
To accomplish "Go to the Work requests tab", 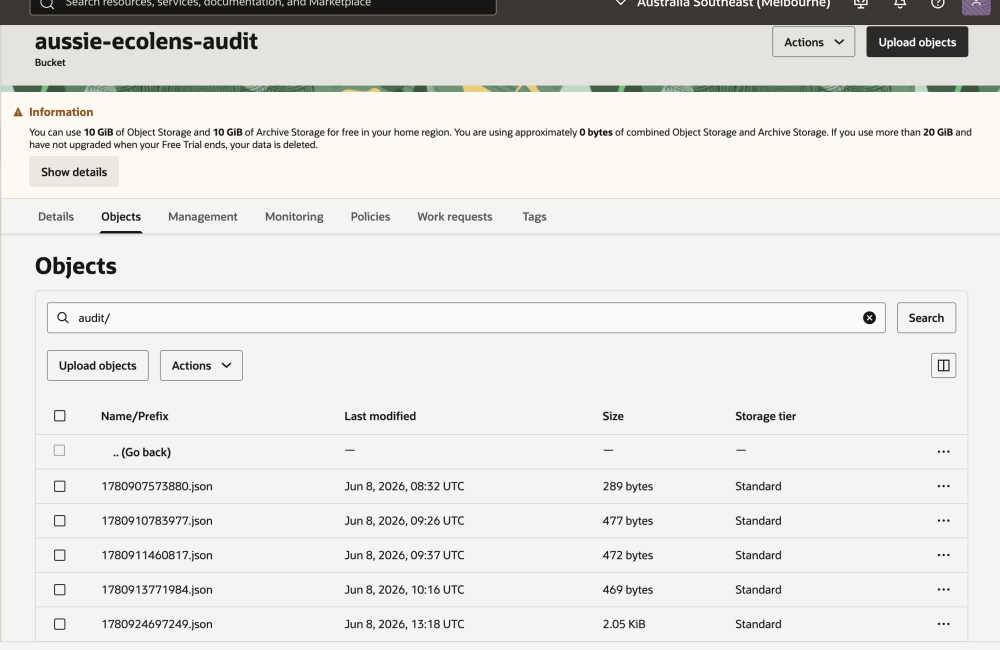I will pos(455,216).
